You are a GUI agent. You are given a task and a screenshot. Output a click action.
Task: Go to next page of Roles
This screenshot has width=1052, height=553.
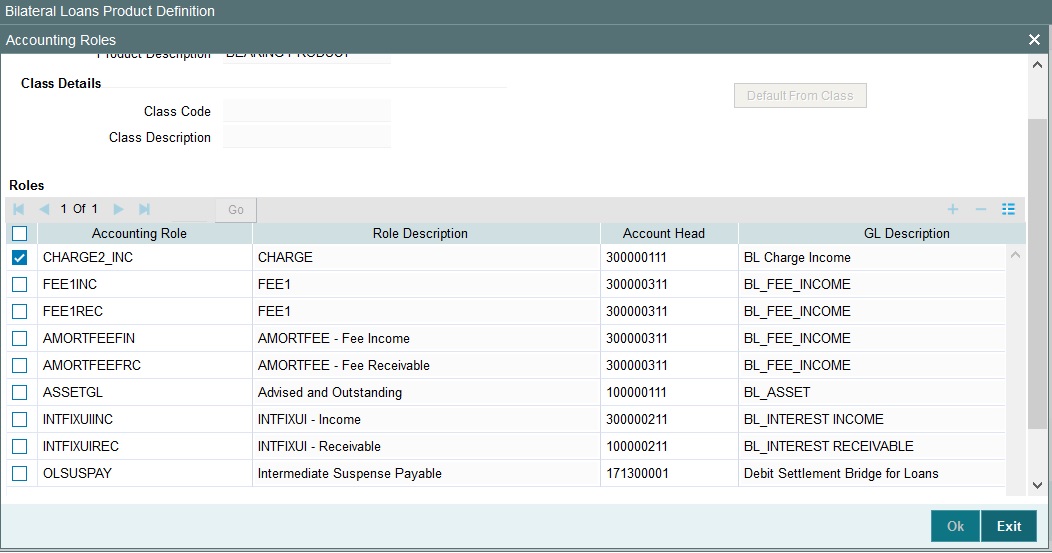pos(118,209)
